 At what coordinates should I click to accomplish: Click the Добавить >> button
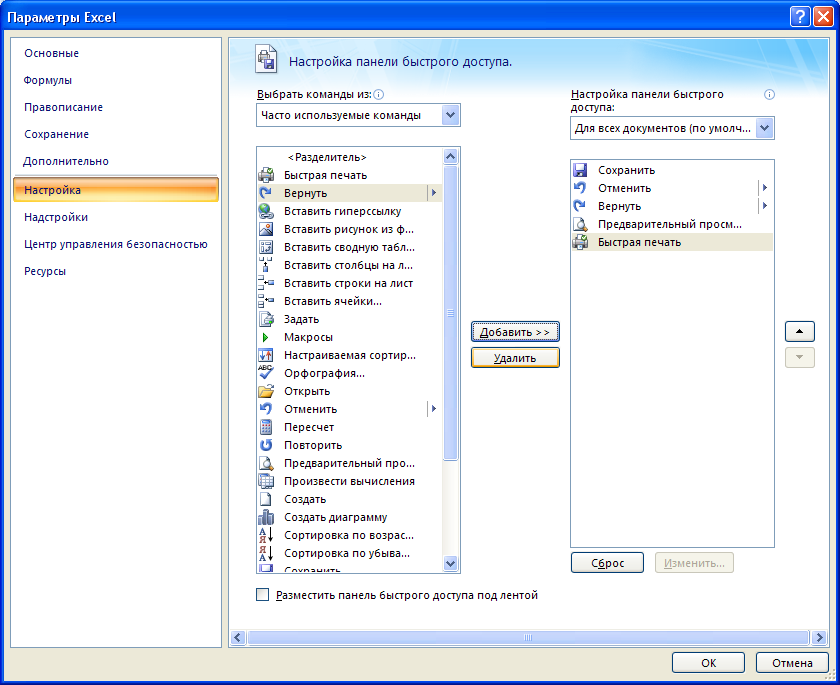(x=515, y=332)
